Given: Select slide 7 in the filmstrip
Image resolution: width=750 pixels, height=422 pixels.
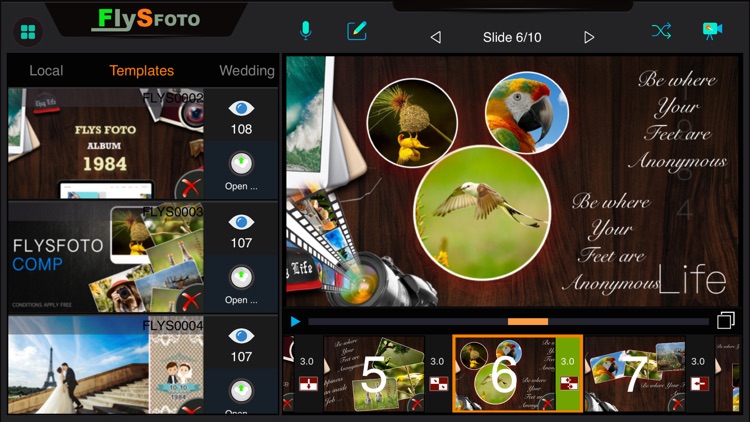Looking at the screenshot, I should pos(635,374).
